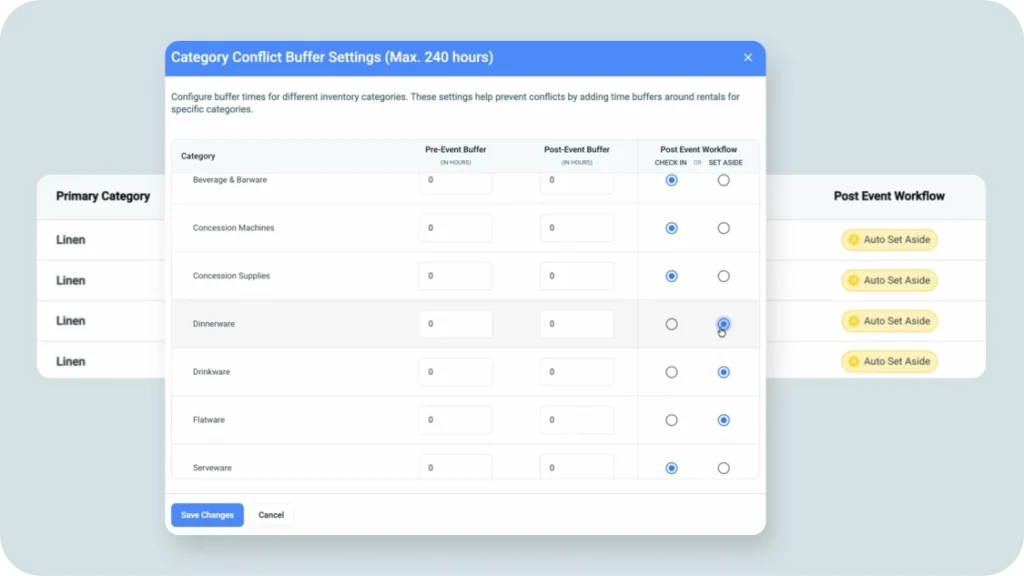Click Pre-Event Buffer field for Concession Machines
The image size is (1024, 576).
455,228
